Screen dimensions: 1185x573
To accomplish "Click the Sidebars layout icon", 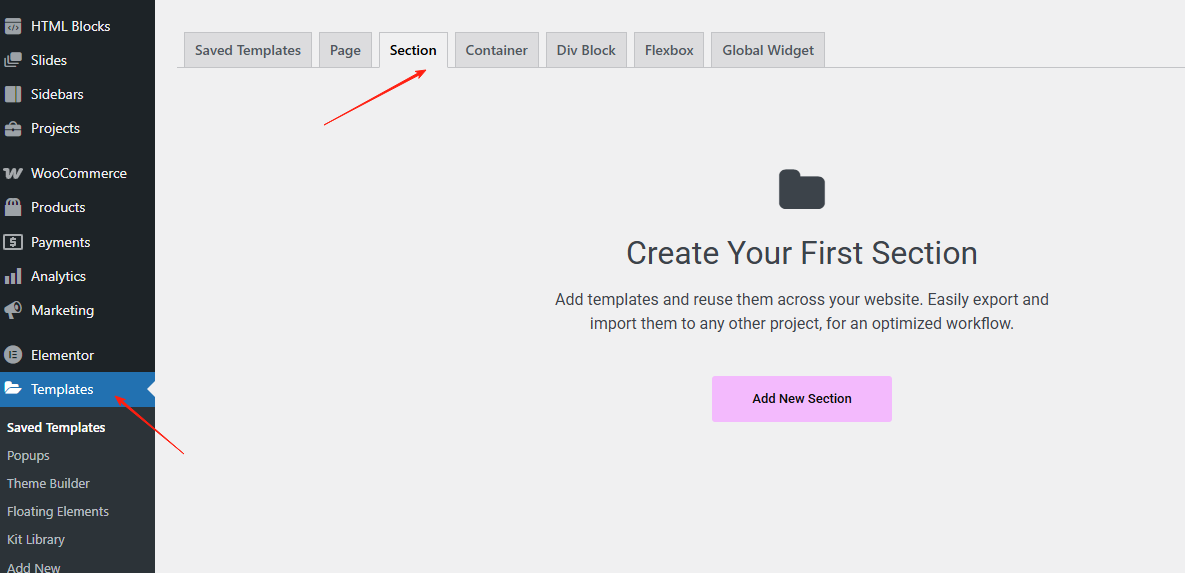I will tap(13, 94).
